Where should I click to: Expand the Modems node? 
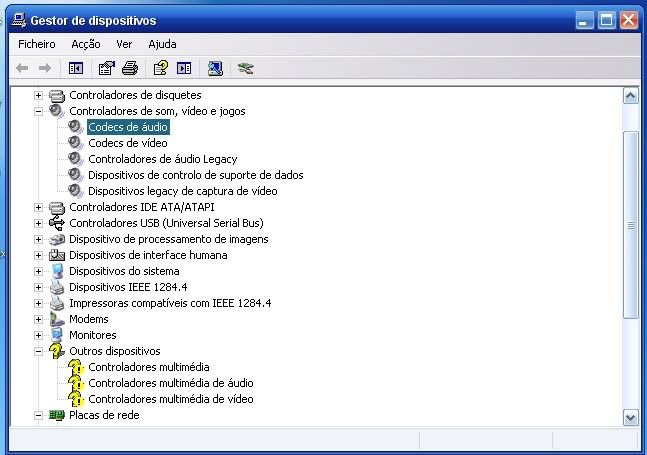[38, 319]
